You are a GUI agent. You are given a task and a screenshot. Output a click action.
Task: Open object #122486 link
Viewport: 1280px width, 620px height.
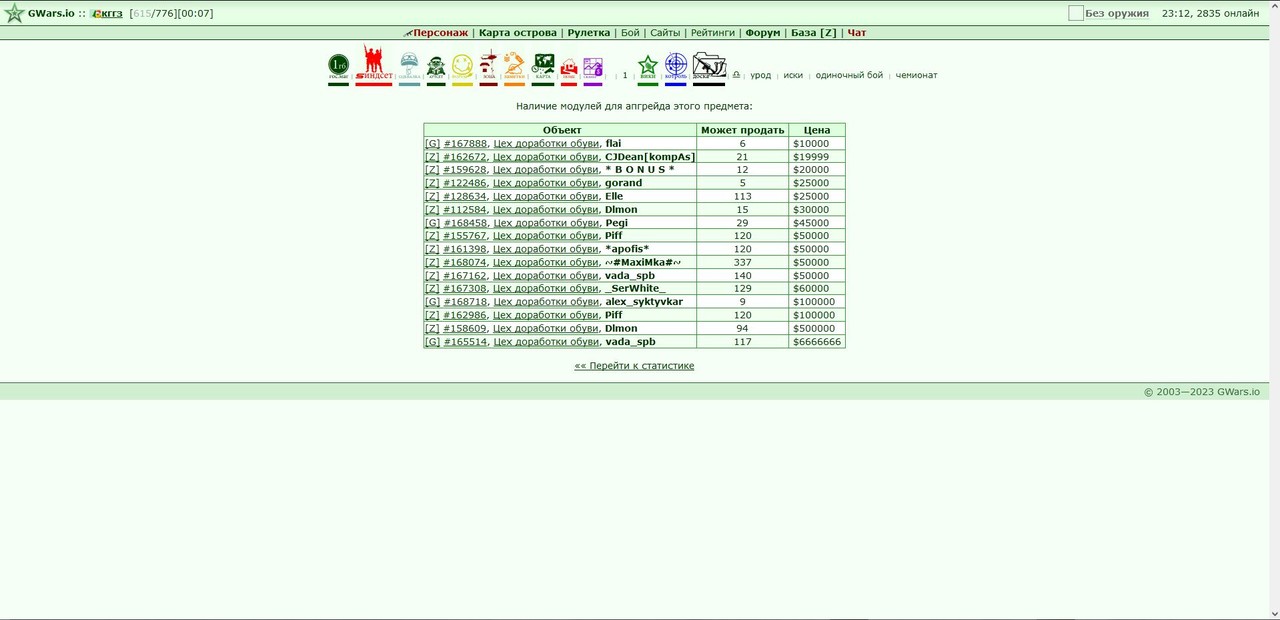pyautogui.click(x=465, y=183)
